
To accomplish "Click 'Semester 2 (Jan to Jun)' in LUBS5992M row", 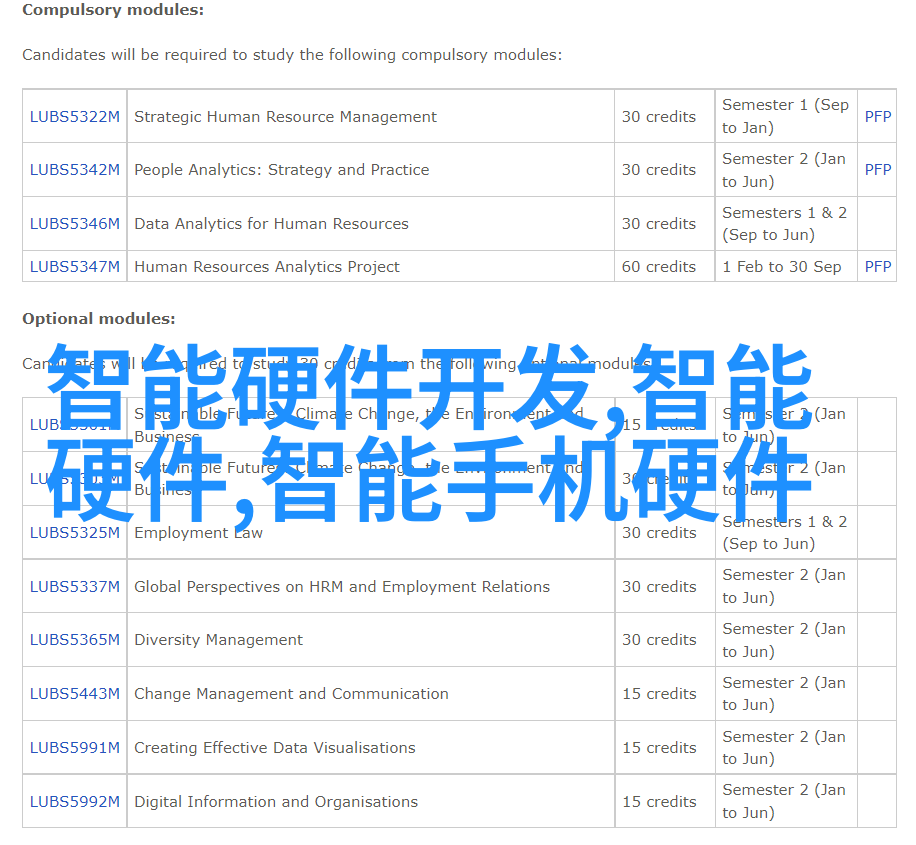I will point(784,801).
